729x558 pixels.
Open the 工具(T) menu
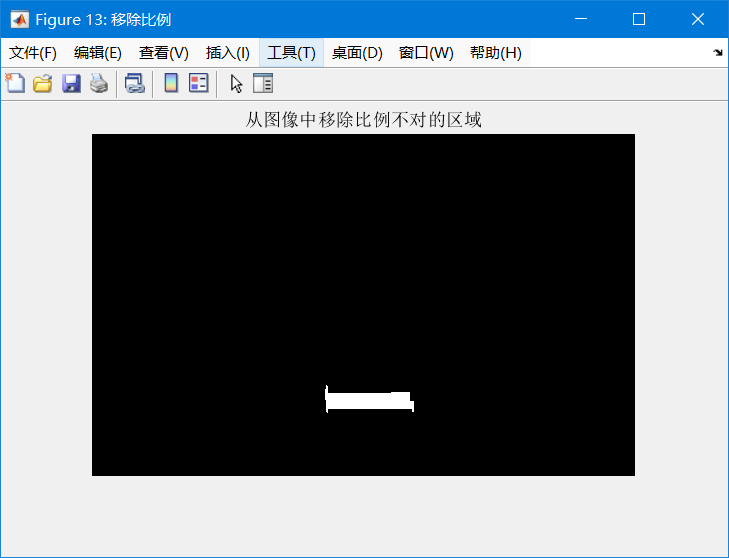coord(292,53)
